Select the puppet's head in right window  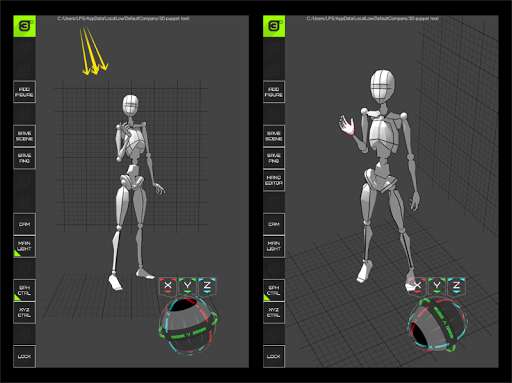coord(382,86)
